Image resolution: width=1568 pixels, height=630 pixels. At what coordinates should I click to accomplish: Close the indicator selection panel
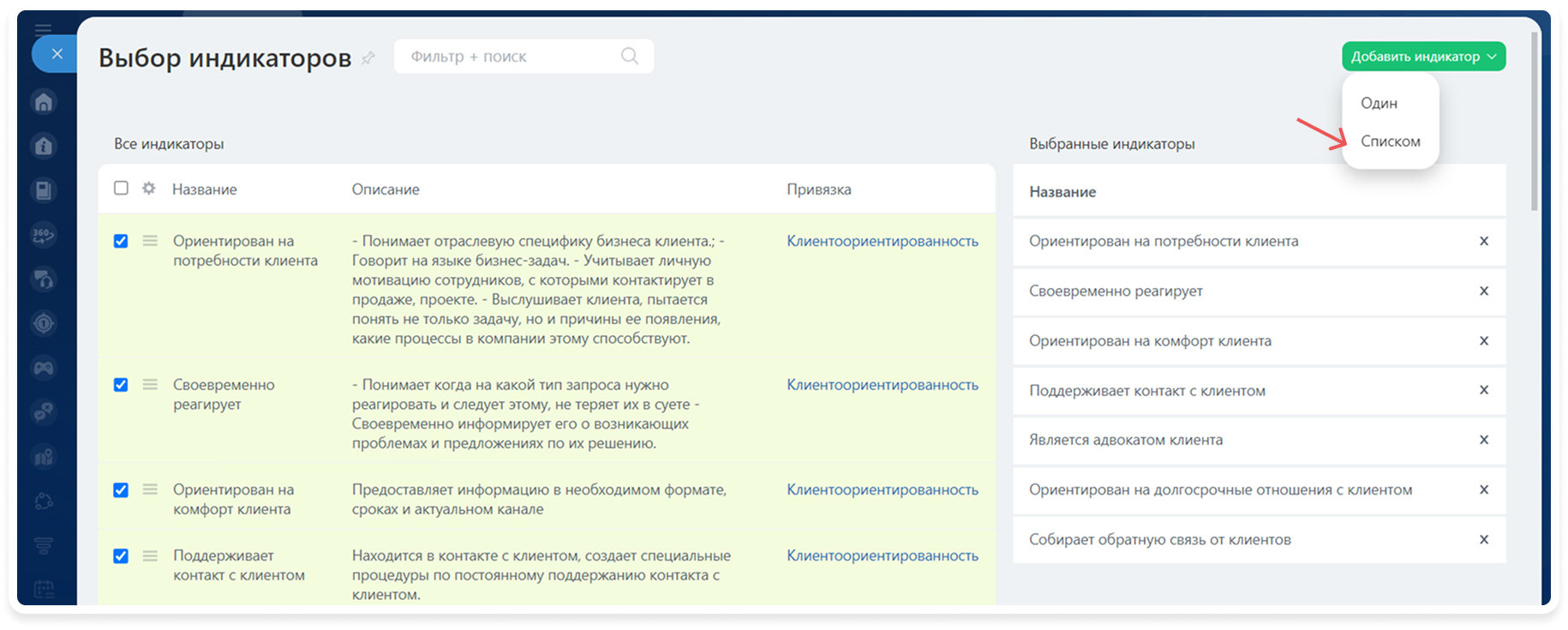pos(57,54)
